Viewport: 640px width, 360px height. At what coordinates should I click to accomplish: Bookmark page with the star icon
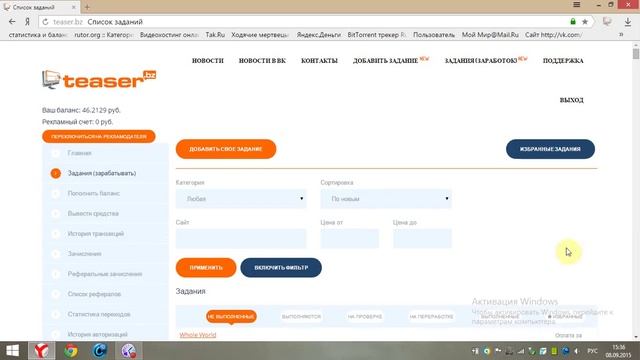[x=585, y=22]
